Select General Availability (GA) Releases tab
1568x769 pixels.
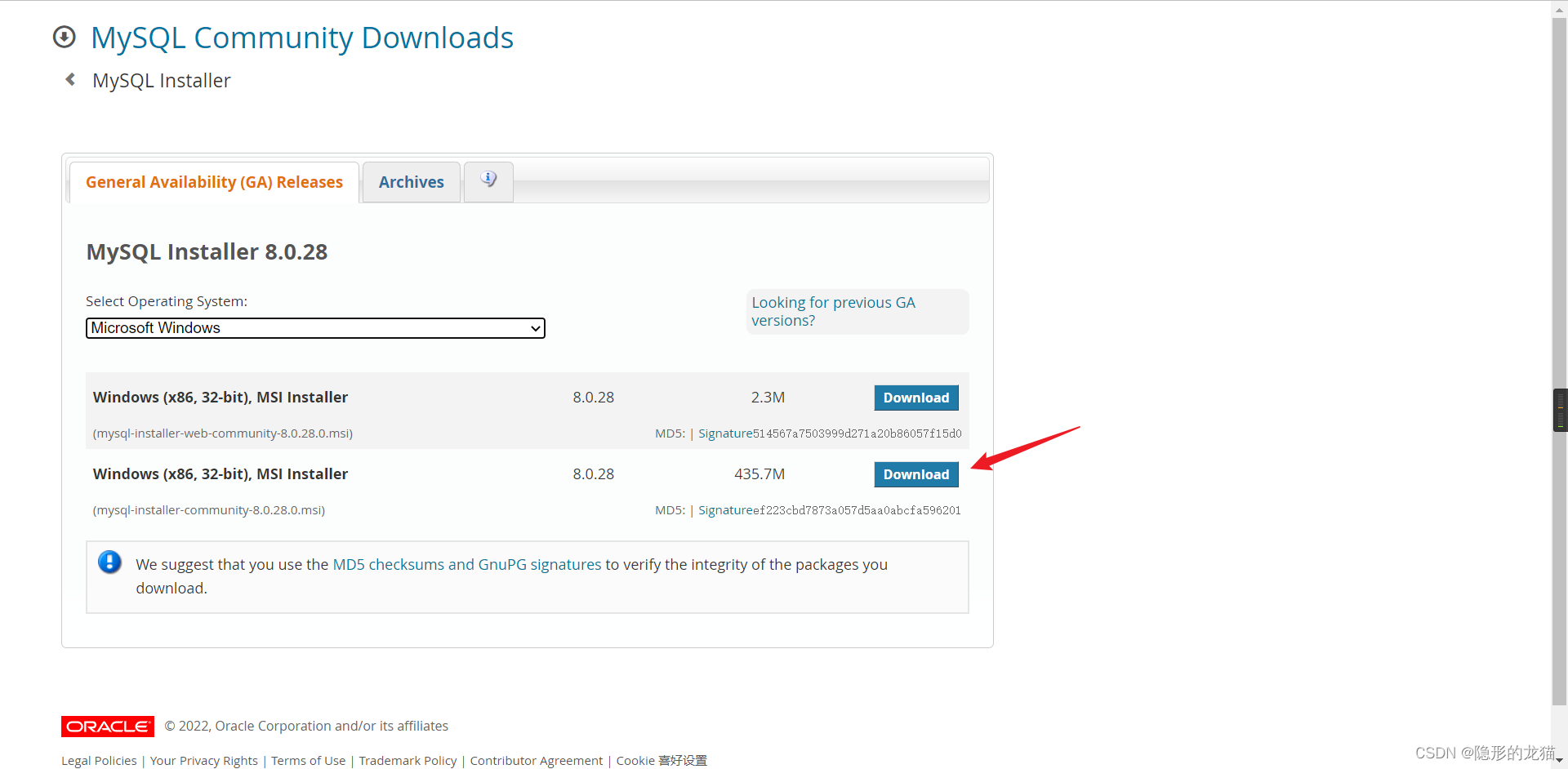pyautogui.click(x=214, y=182)
